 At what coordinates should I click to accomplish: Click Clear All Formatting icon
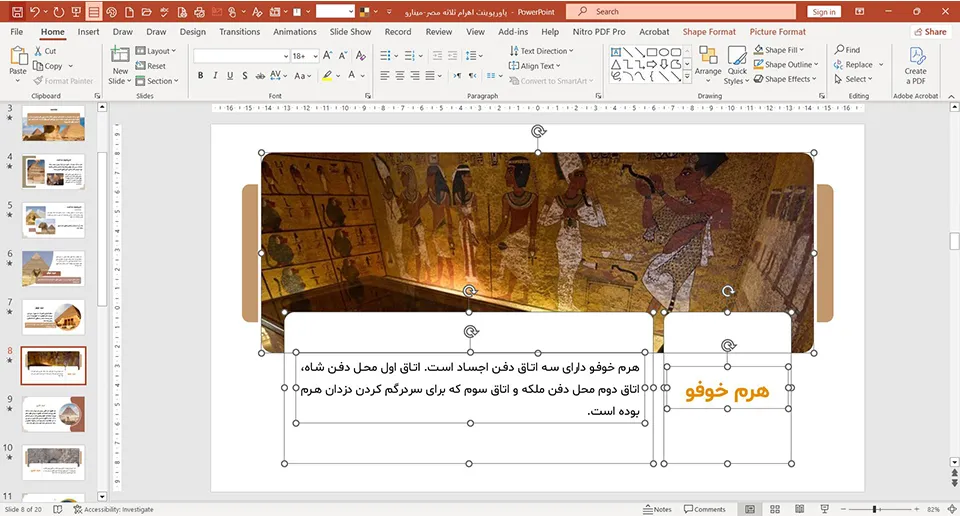361,56
